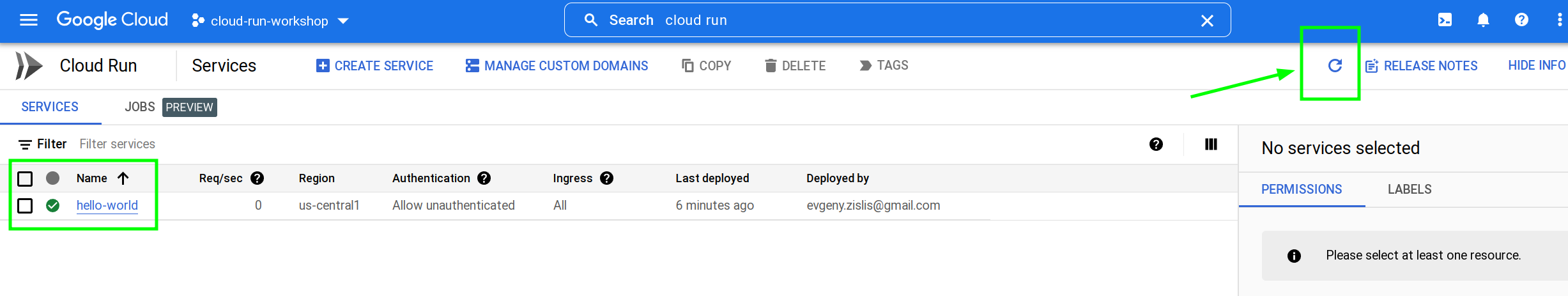The width and height of the screenshot is (1568, 296).
Task: Check the hello-world service checkbox
Action: tap(25, 206)
